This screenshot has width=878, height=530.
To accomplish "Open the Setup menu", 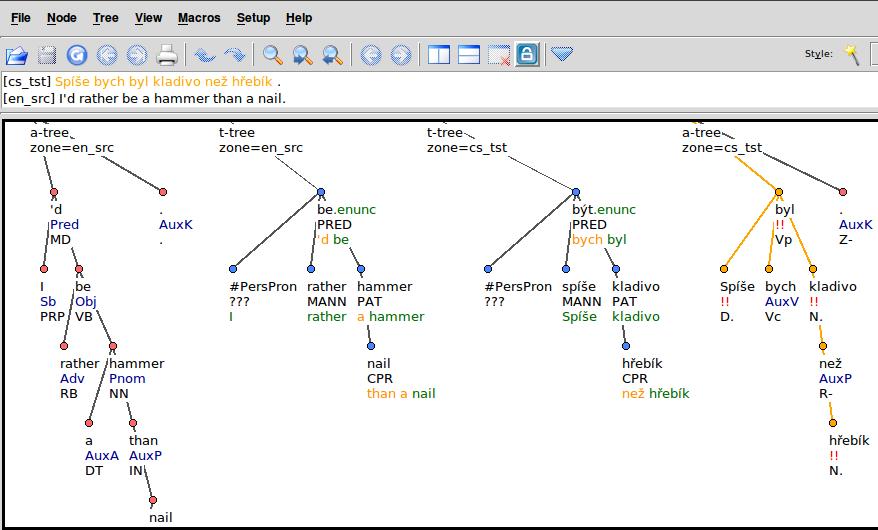I will (253, 18).
